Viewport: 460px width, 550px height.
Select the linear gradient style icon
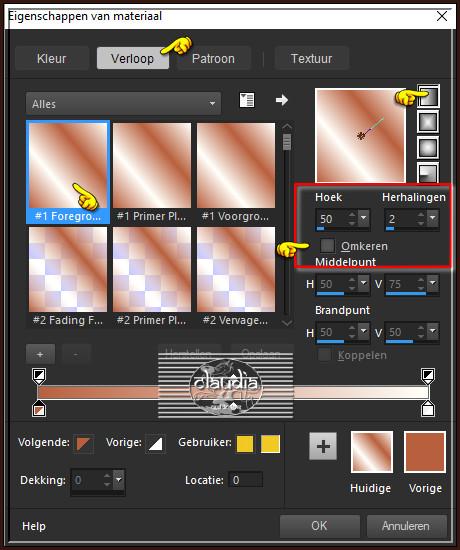pyautogui.click(x=428, y=96)
